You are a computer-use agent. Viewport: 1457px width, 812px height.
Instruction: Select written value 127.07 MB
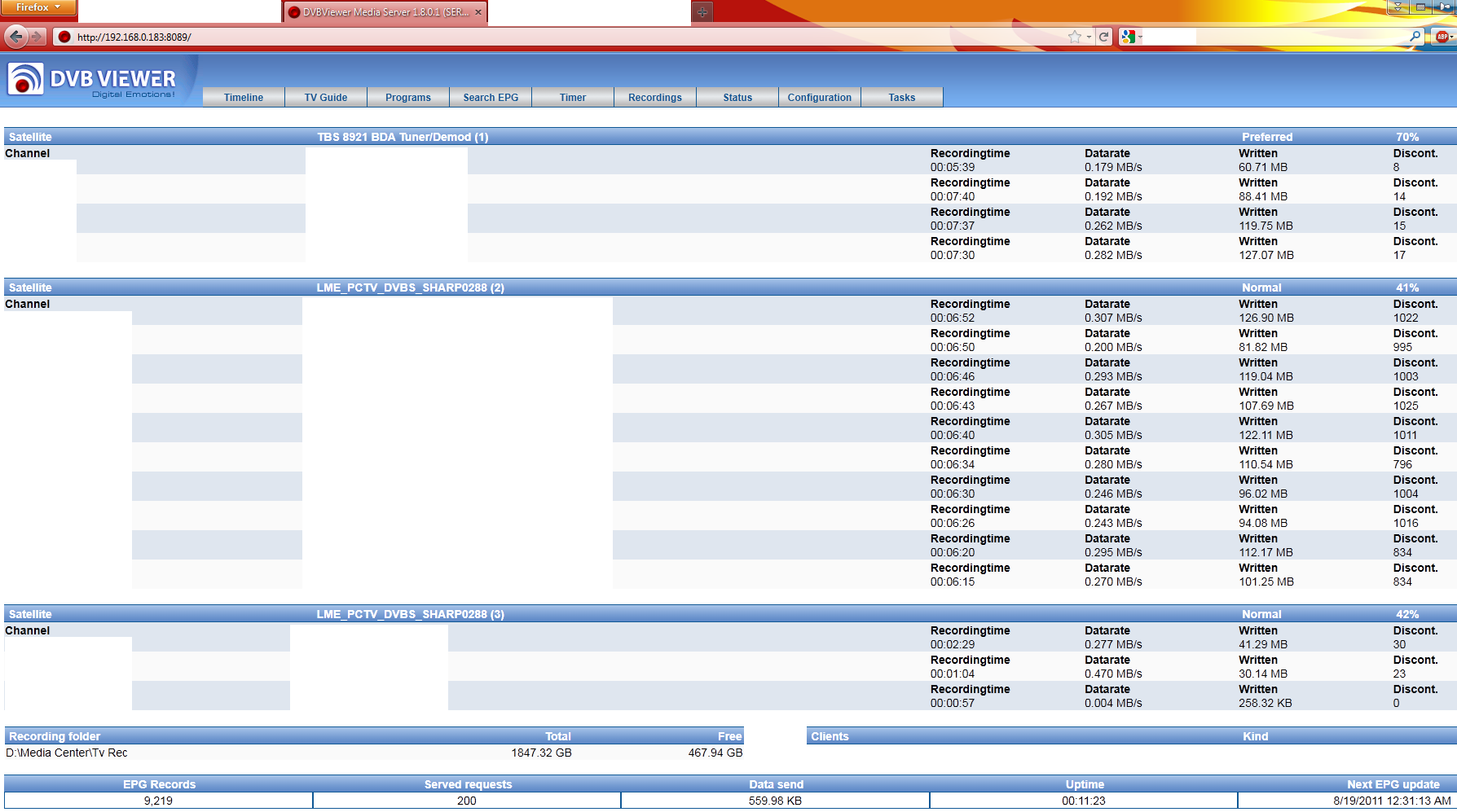tap(1266, 255)
